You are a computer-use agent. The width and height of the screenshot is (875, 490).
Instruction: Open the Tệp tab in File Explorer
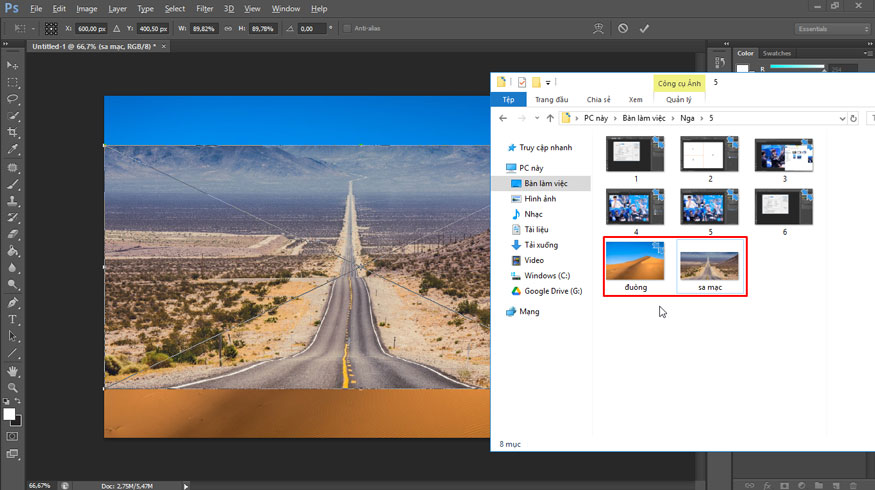[x=508, y=99]
